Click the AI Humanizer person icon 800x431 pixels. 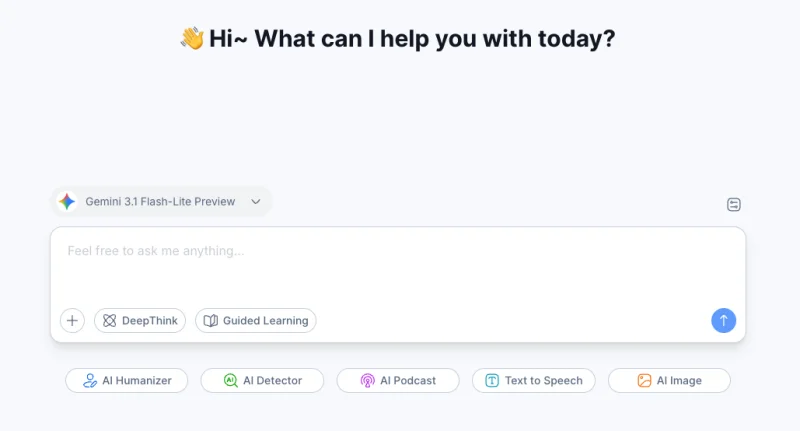pos(90,381)
